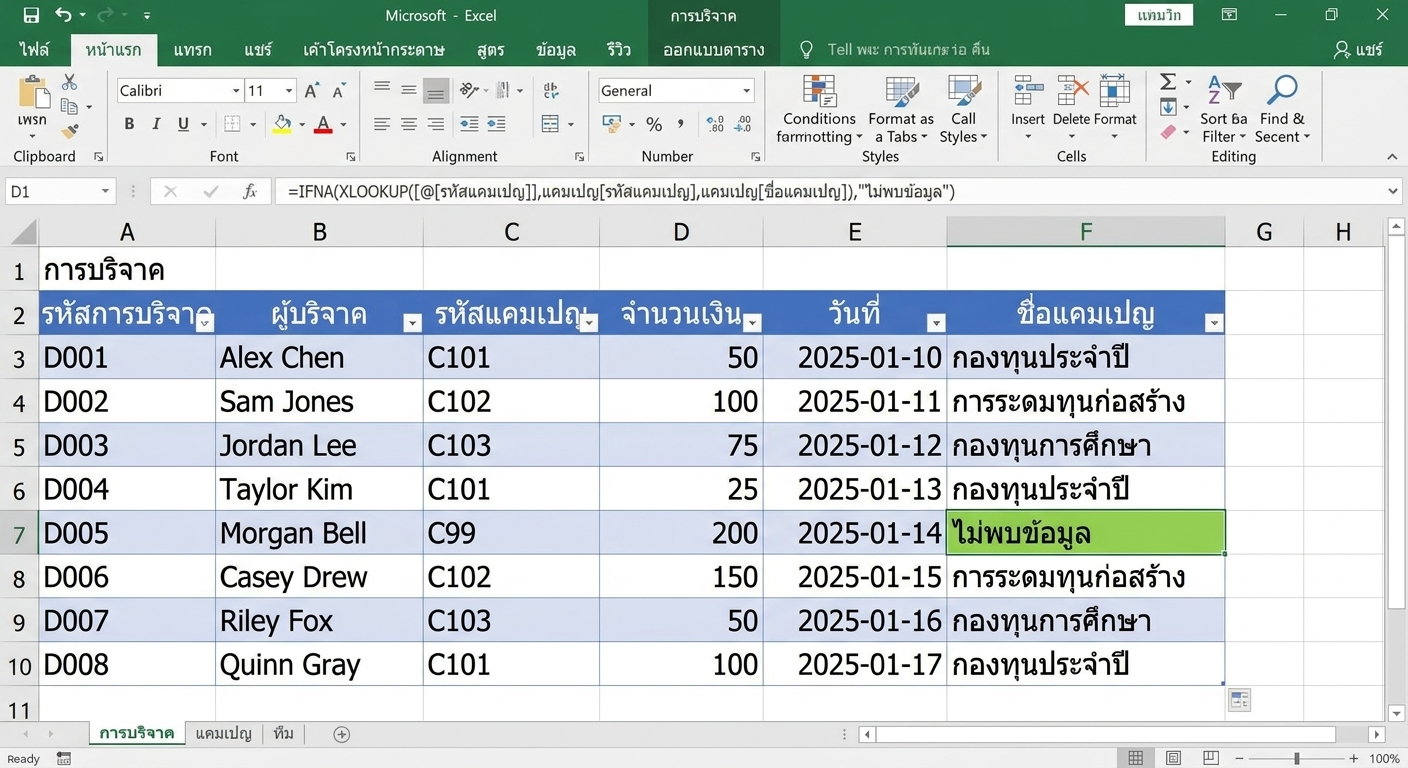Viewport: 1408px width, 768px height.
Task: Save the workbook with the floppy disk icon
Action: tap(31, 15)
